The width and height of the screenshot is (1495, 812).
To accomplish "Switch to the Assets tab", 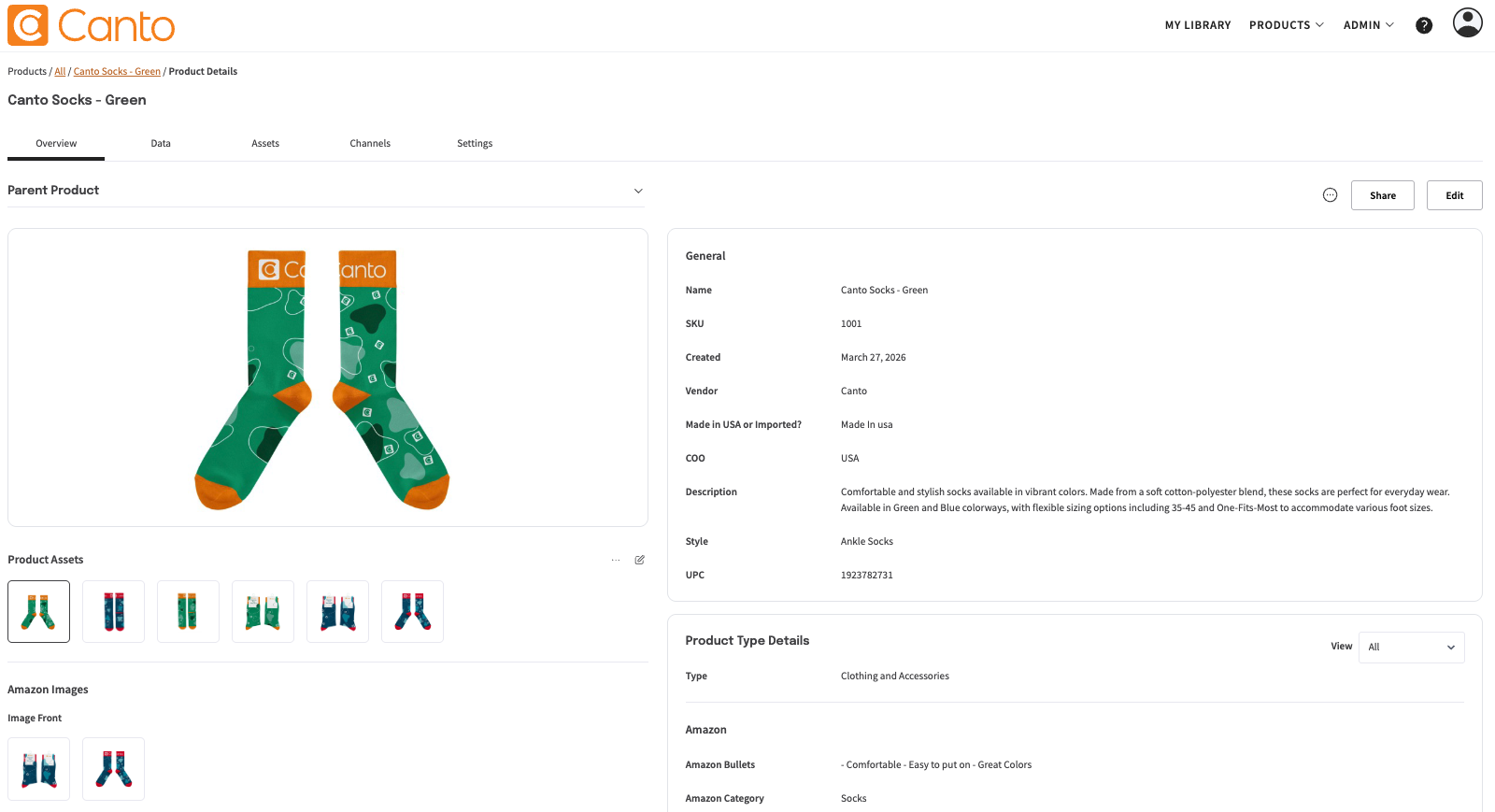I will click(x=265, y=143).
